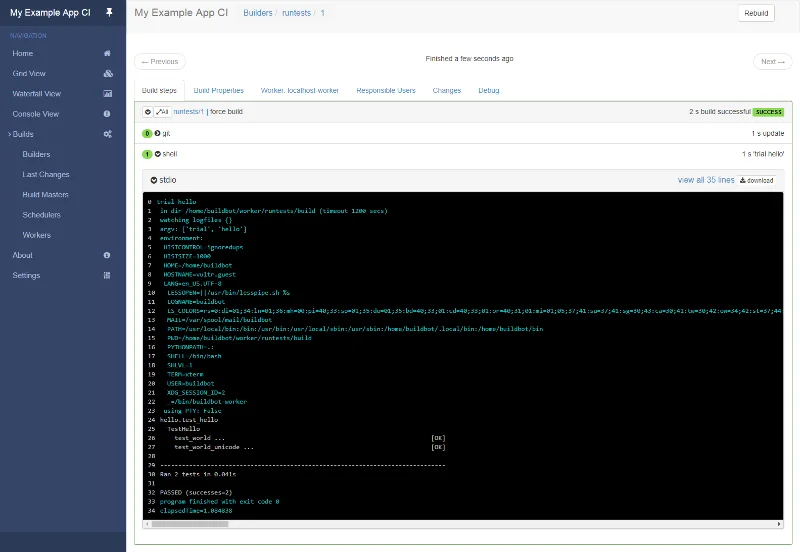Viewport: 800px width, 552px height.
Task: Click the My Example App CI sidebar title
Action: (50, 13)
